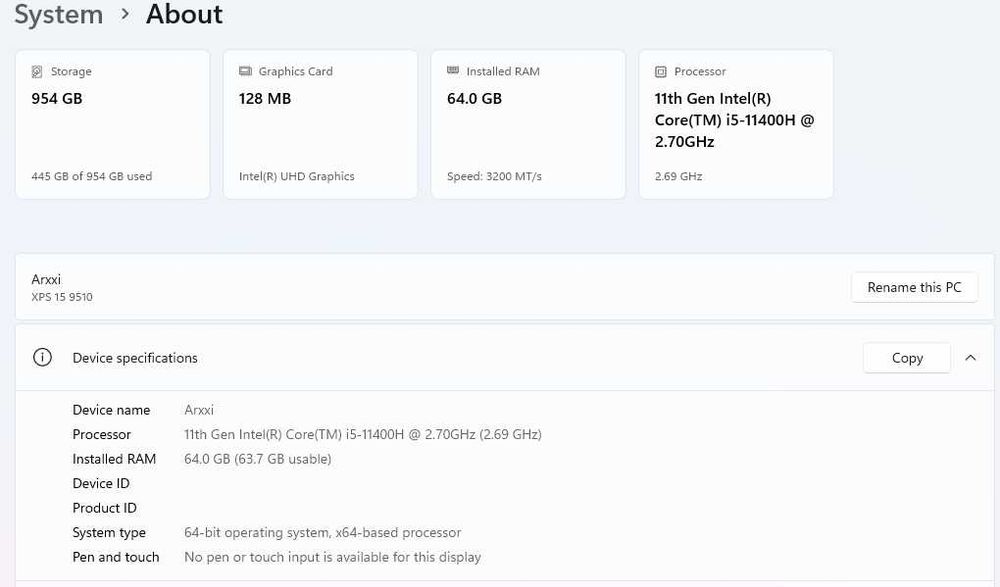Click the Pen and touch row value

click(x=332, y=557)
